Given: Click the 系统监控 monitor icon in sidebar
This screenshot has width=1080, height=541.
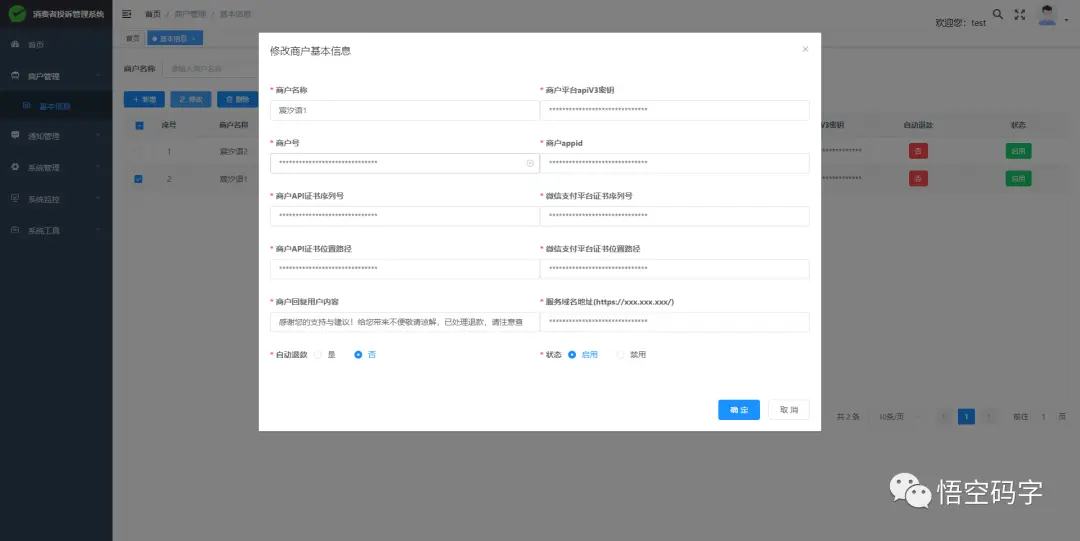Looking at the screenshot, I should 15,199.
